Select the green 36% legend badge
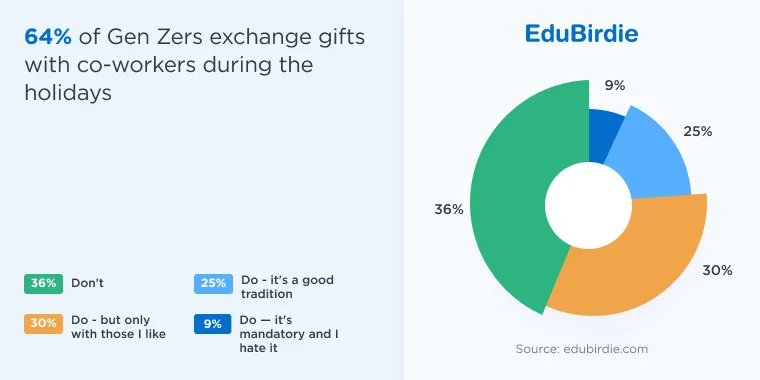Image resolution: width=760 pixels, height=380 pixels. pyautogui.click(x=43, y=284)
